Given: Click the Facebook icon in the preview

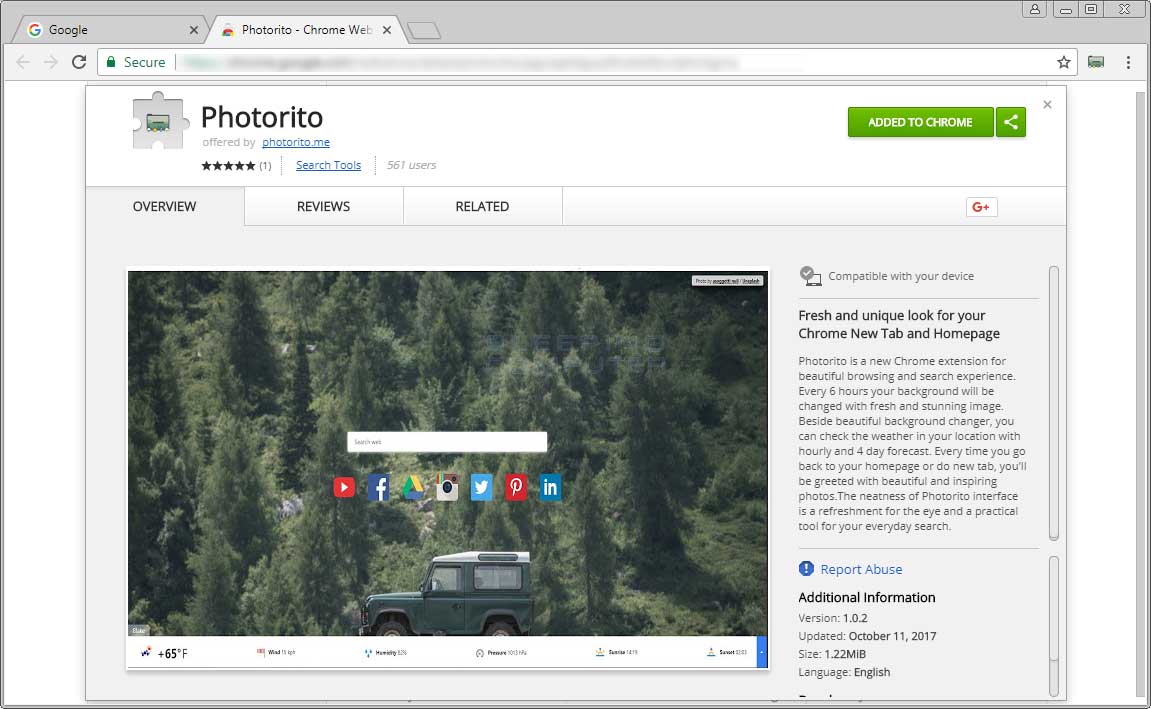Looking at the screenshot, I should pos(379,487).
